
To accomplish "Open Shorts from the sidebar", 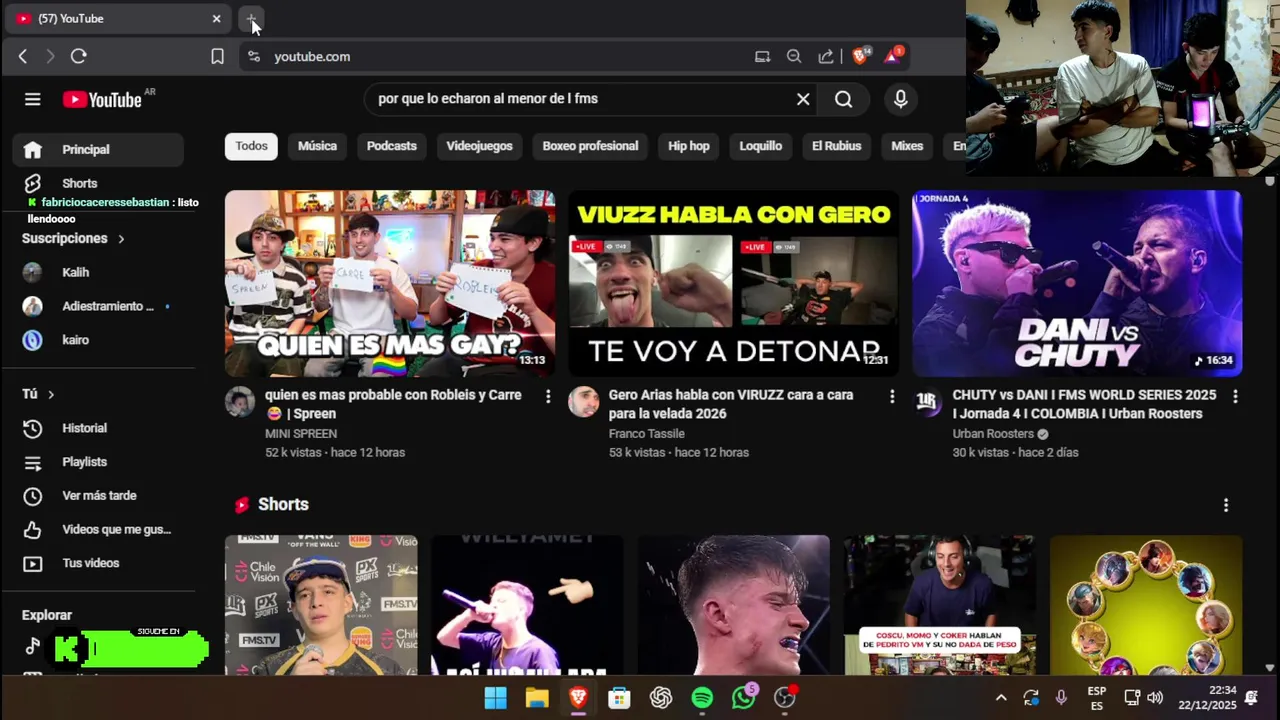I will click(98, 183).
